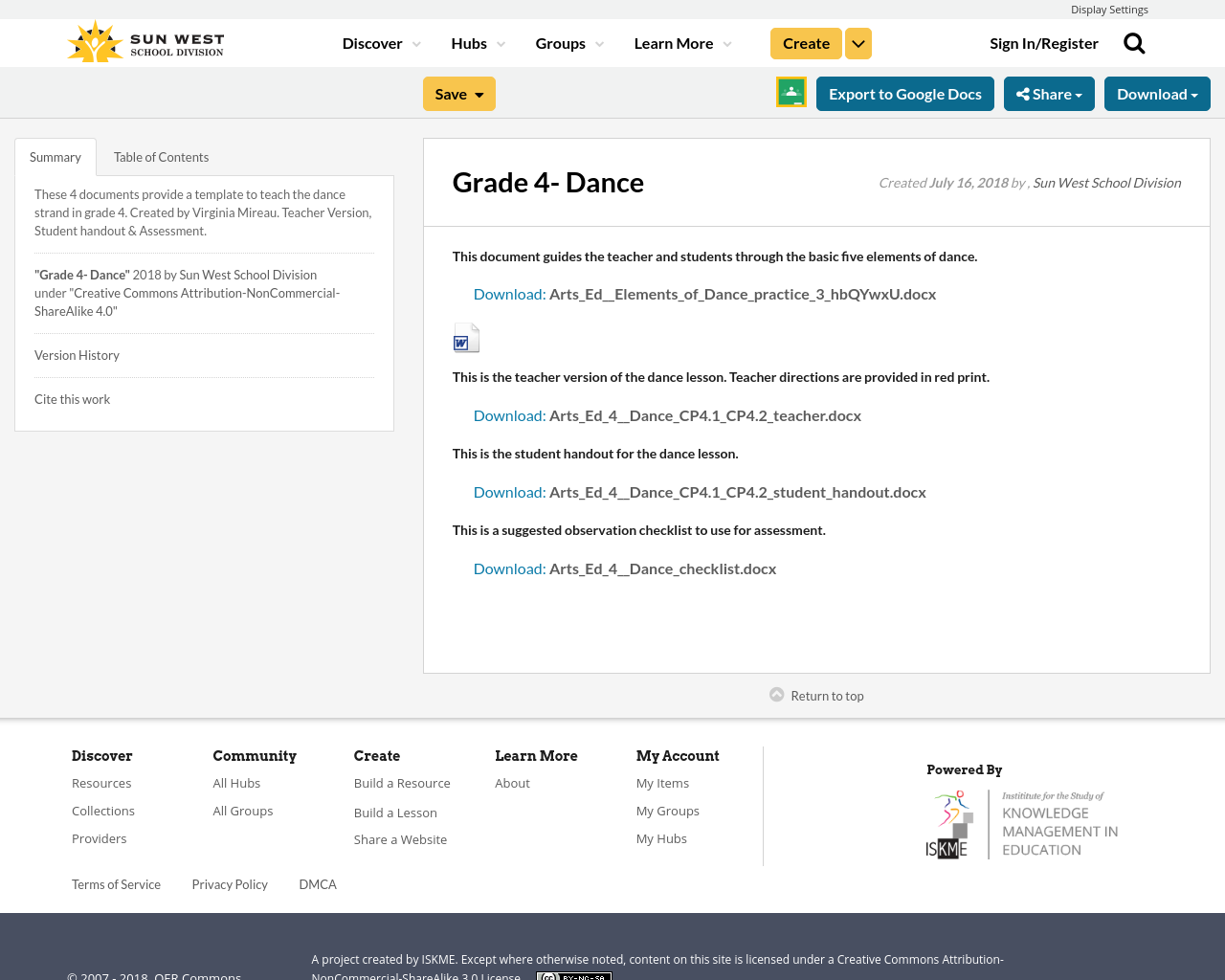Open the Word document icon
The width and height of the screenshot is (1225, 980).
(466, 337)
